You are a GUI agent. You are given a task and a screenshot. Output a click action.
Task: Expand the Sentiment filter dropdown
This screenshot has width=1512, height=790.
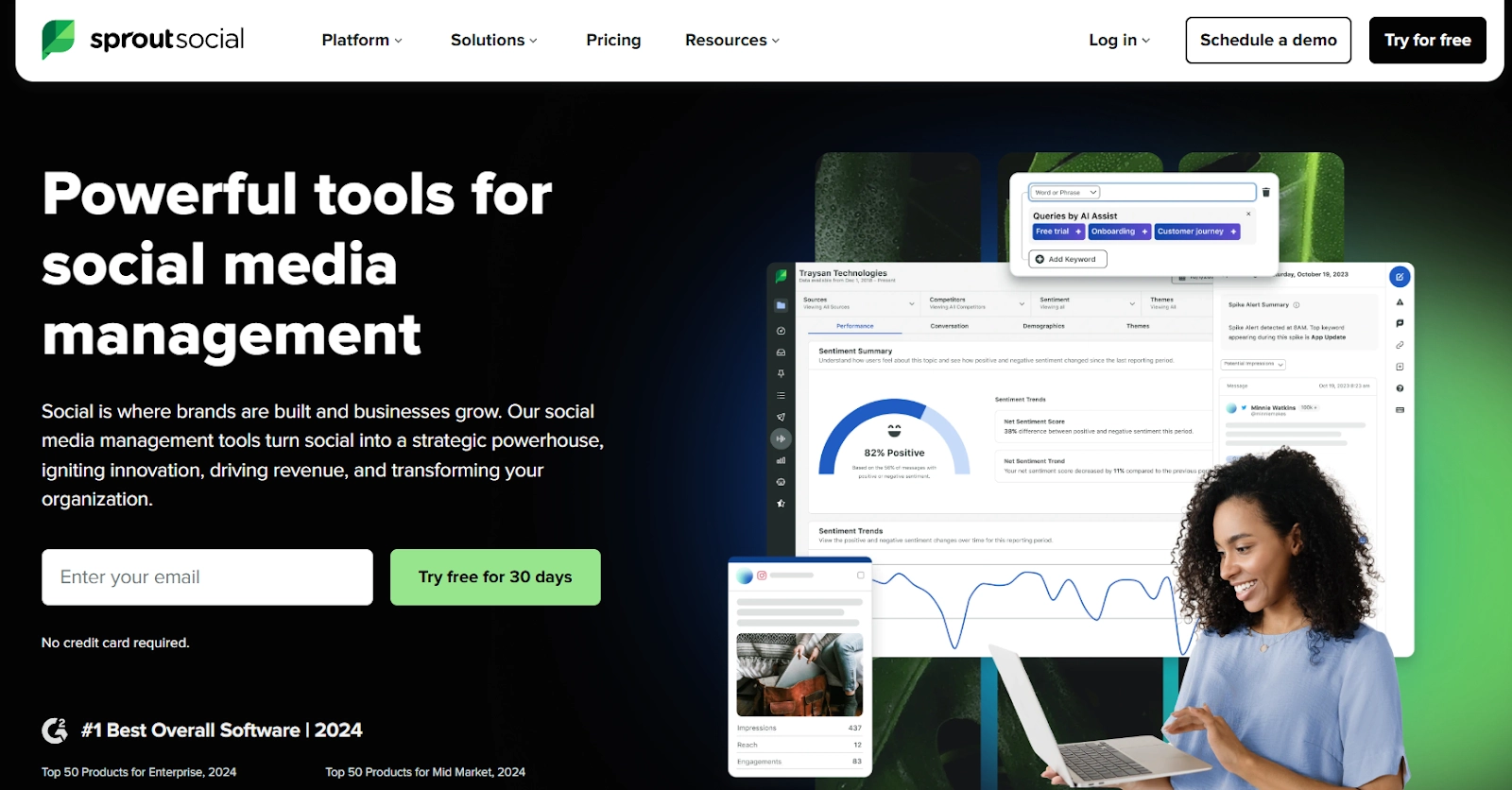pos(1087,303)
